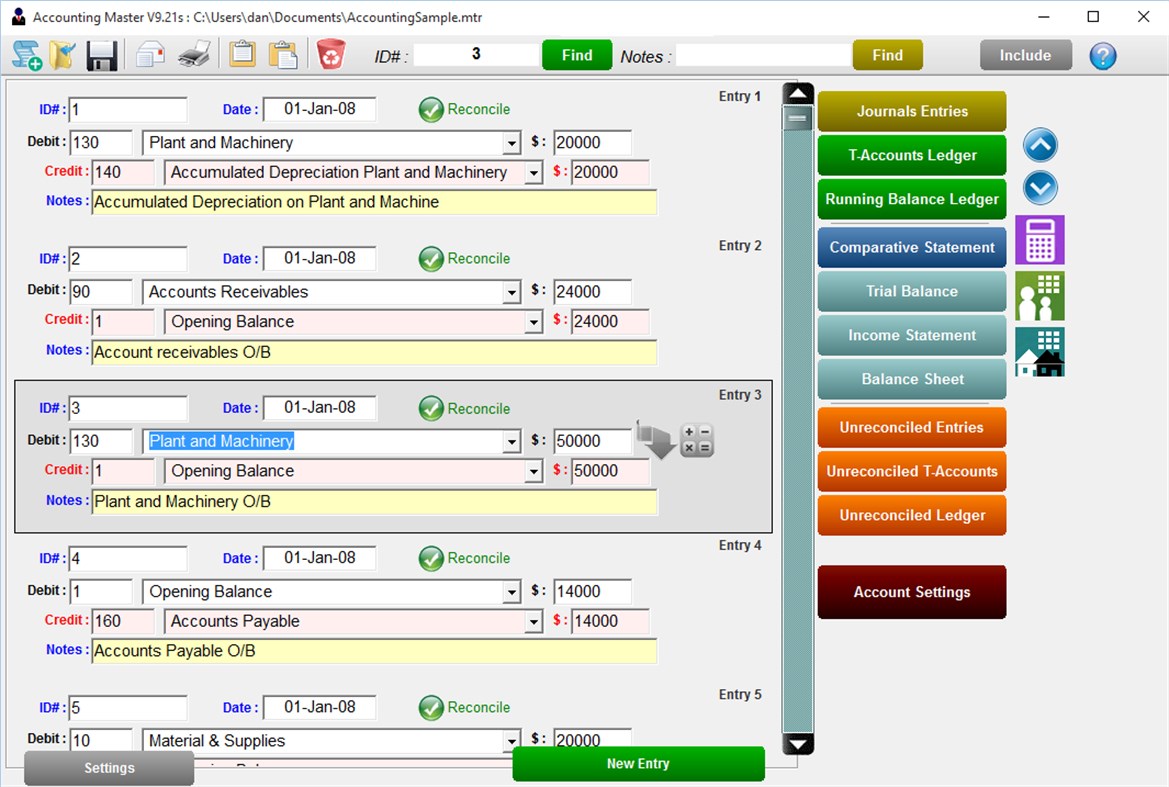Copy using the clipboard icon
1169x787 pixels.
coord(240,56)
